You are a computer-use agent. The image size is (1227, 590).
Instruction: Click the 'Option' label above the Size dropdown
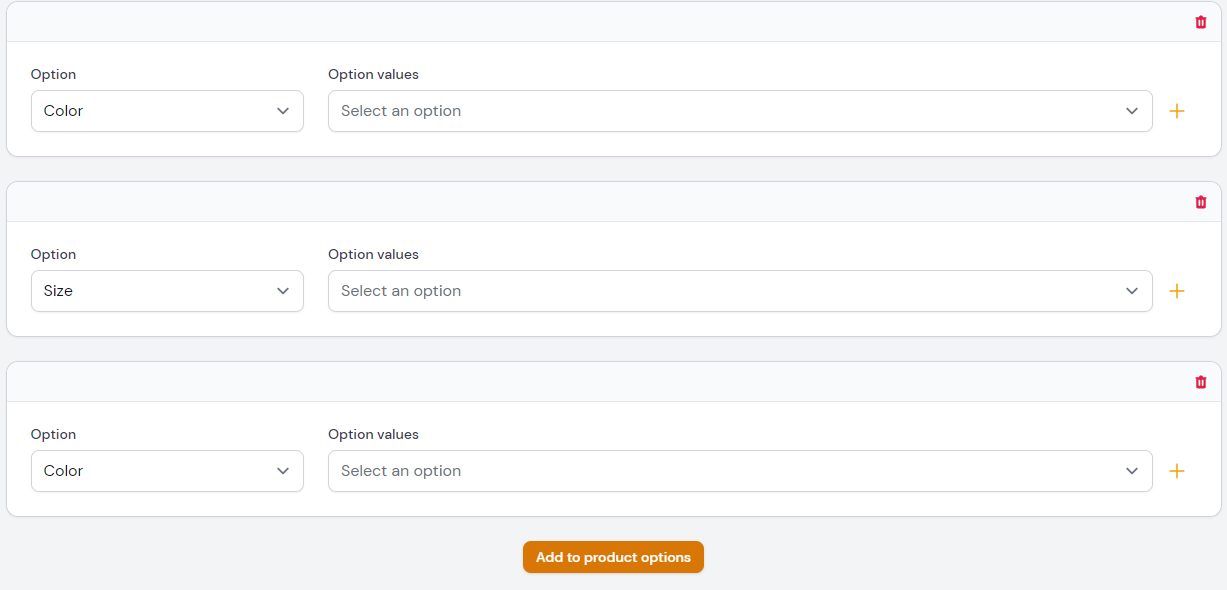(x=53, y=254)
